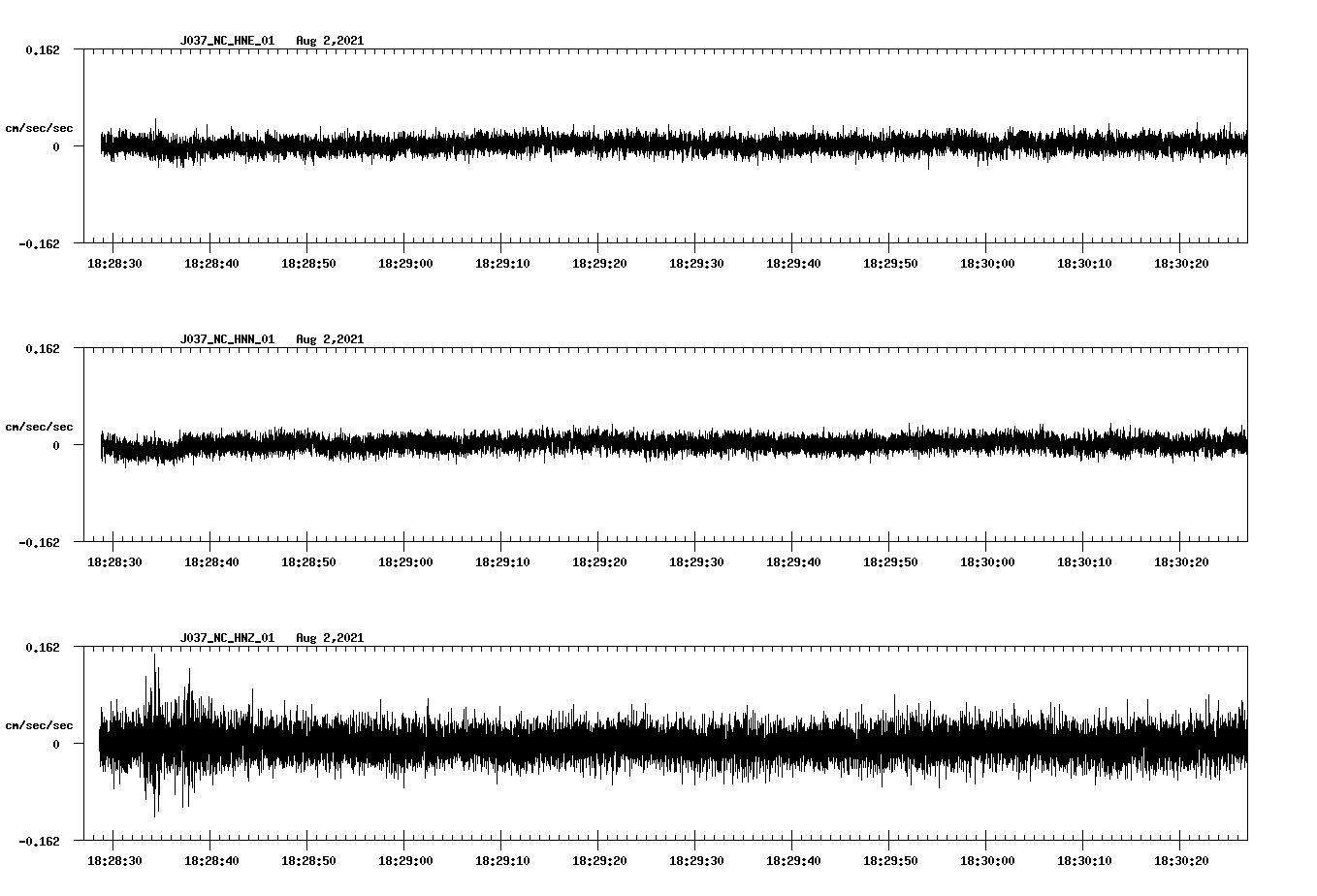Click the 18:28:30 time label under HNZ plot
1317x896 pixels.
[114, 861]
